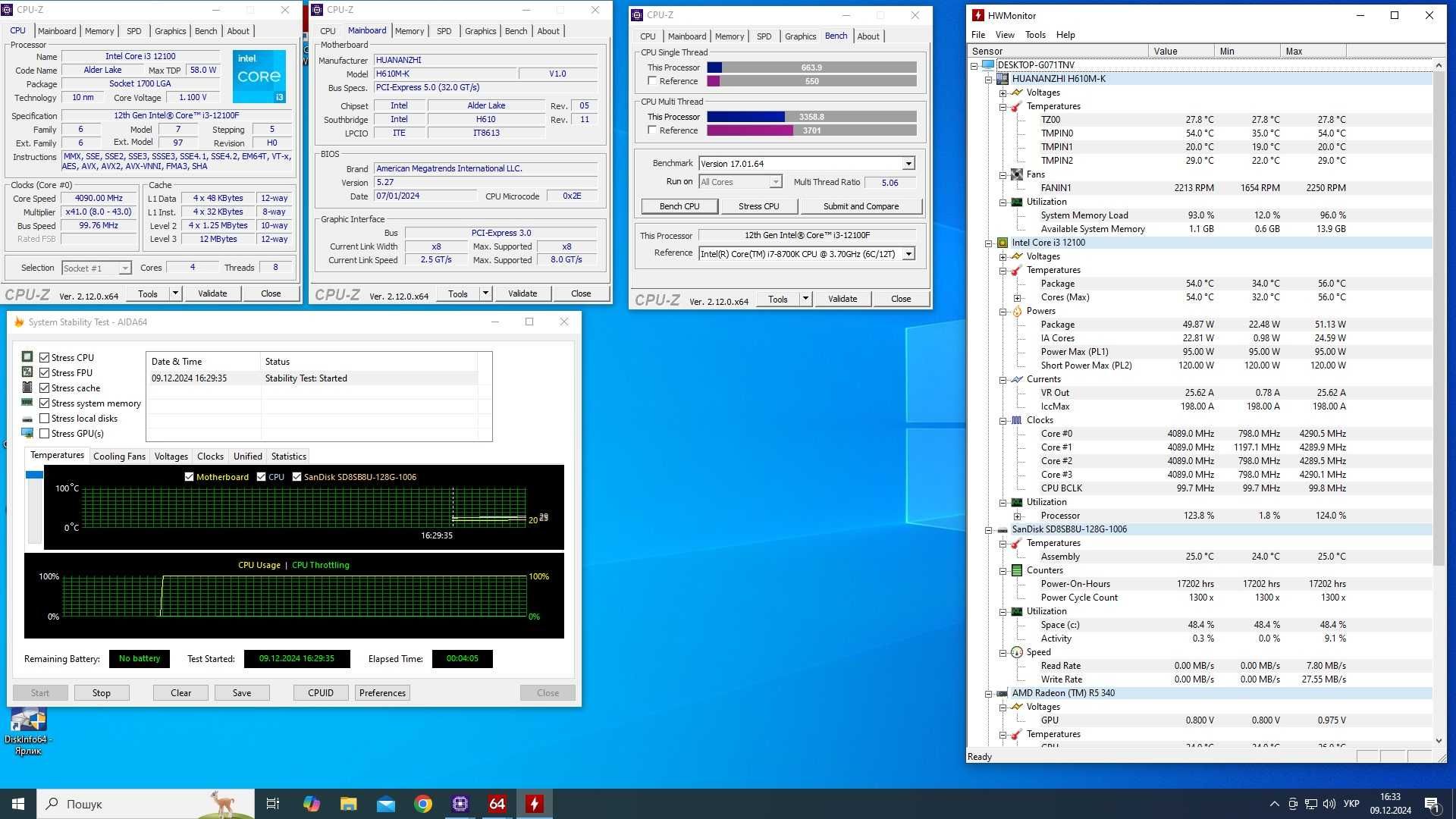Click the Value column header in HWMonitor
Viewport: 1456px width, 819px height.
pyautogui.click(x=1181, y=51)
